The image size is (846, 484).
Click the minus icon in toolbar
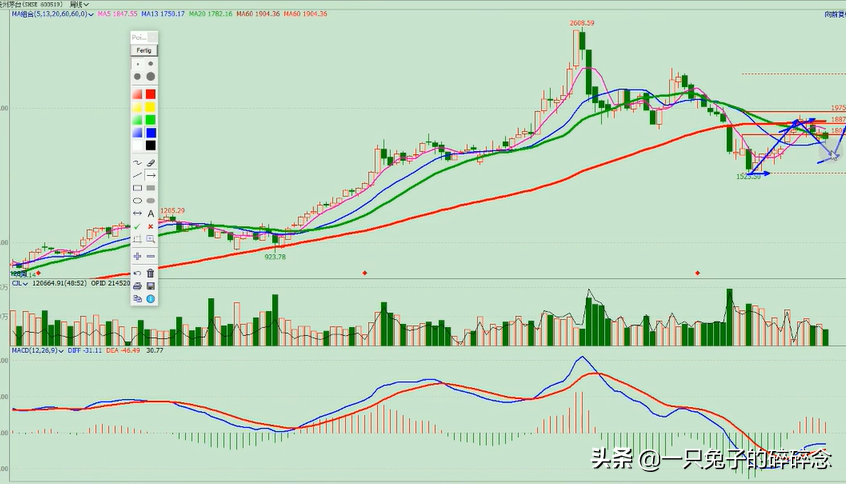pos(151,256)
